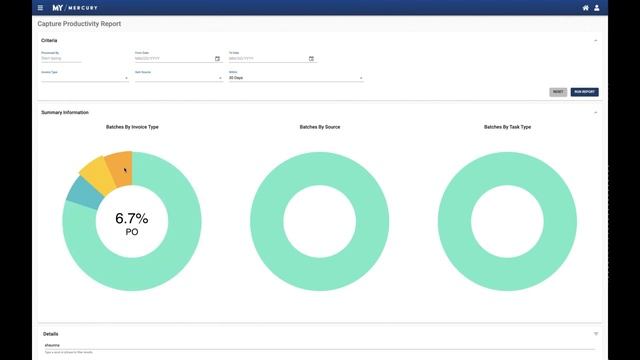Collapse the Criteria section
640x360 pixels.
coord(596,40)
